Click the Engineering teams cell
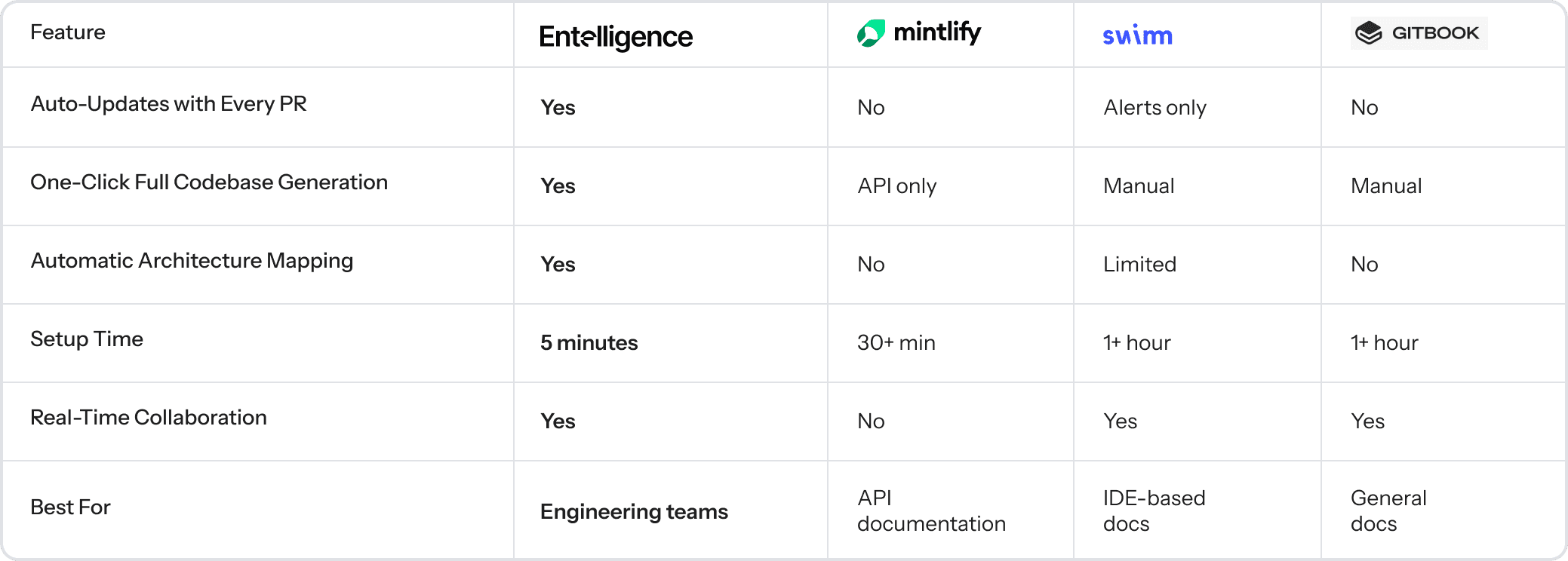 [x=634, y=512]
